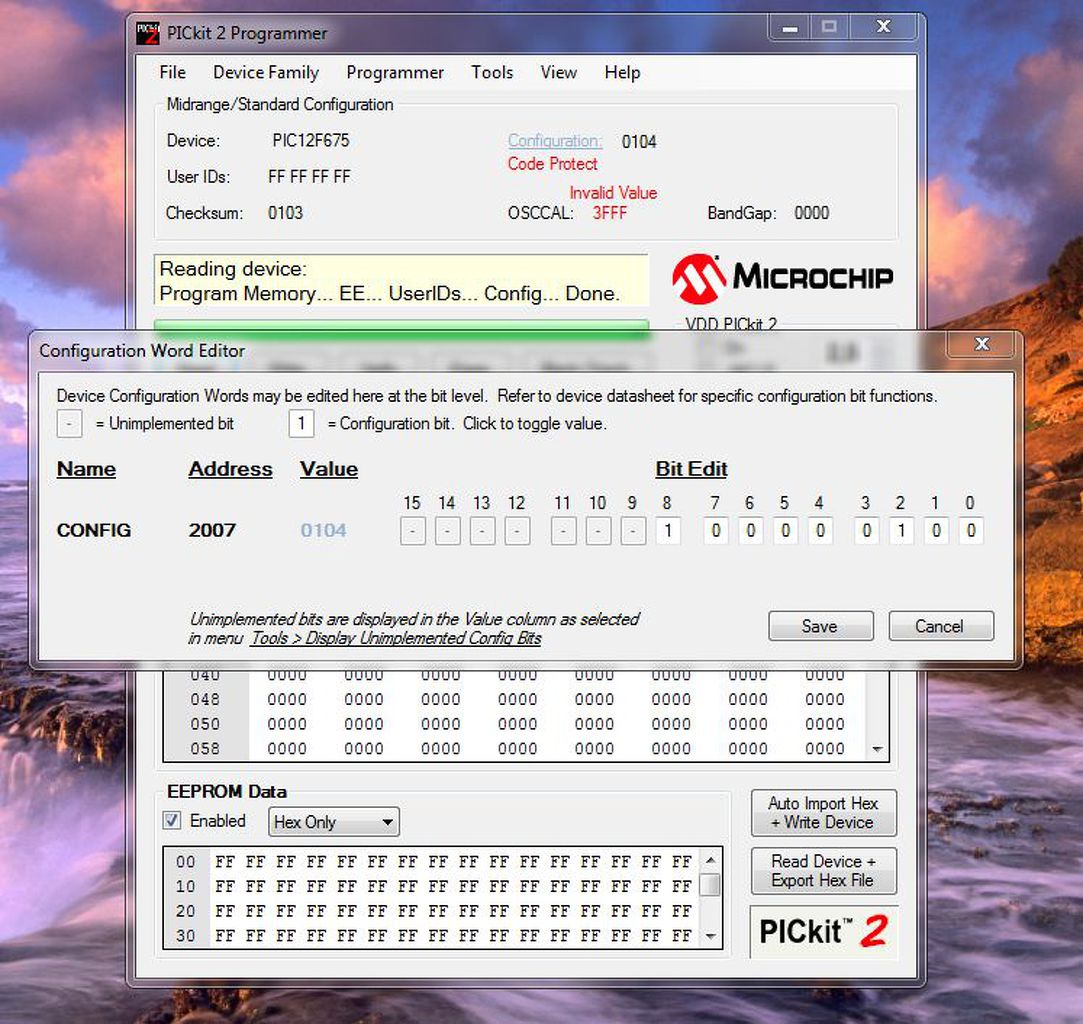The width and height of the screenshot is (1083, 1024).
Task: Click the CONFIG address 2007
Action: pos(212,530)
